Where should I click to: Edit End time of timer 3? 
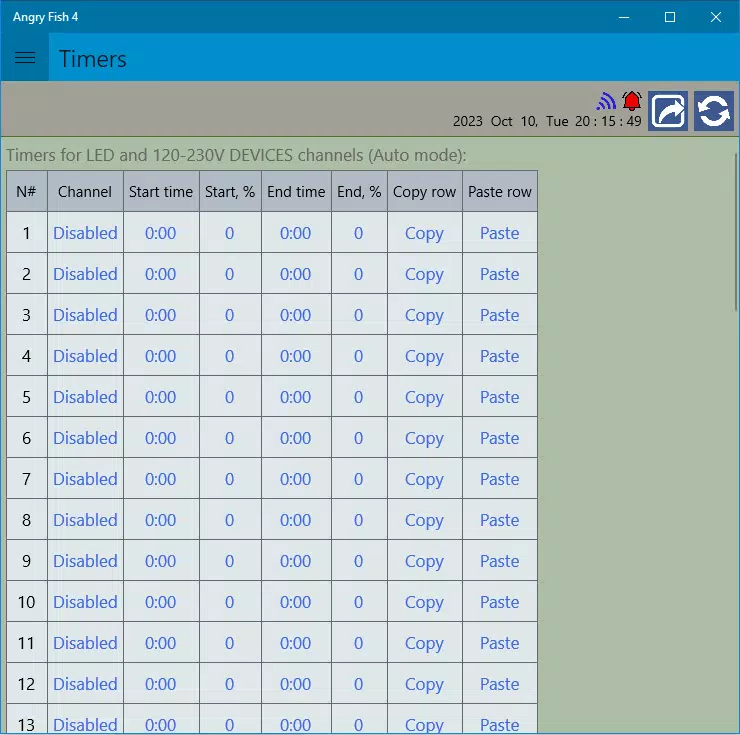pyautogui.click(x=295, y=315)
